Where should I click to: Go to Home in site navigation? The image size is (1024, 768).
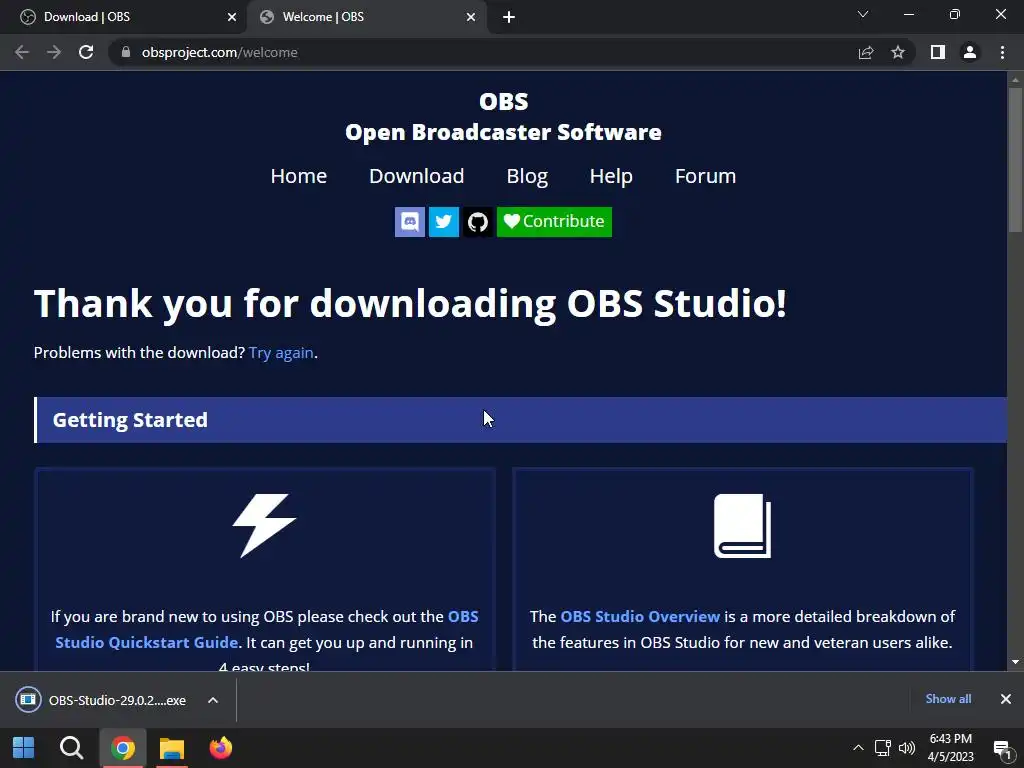pyautogui.click(x=298, y=176)
